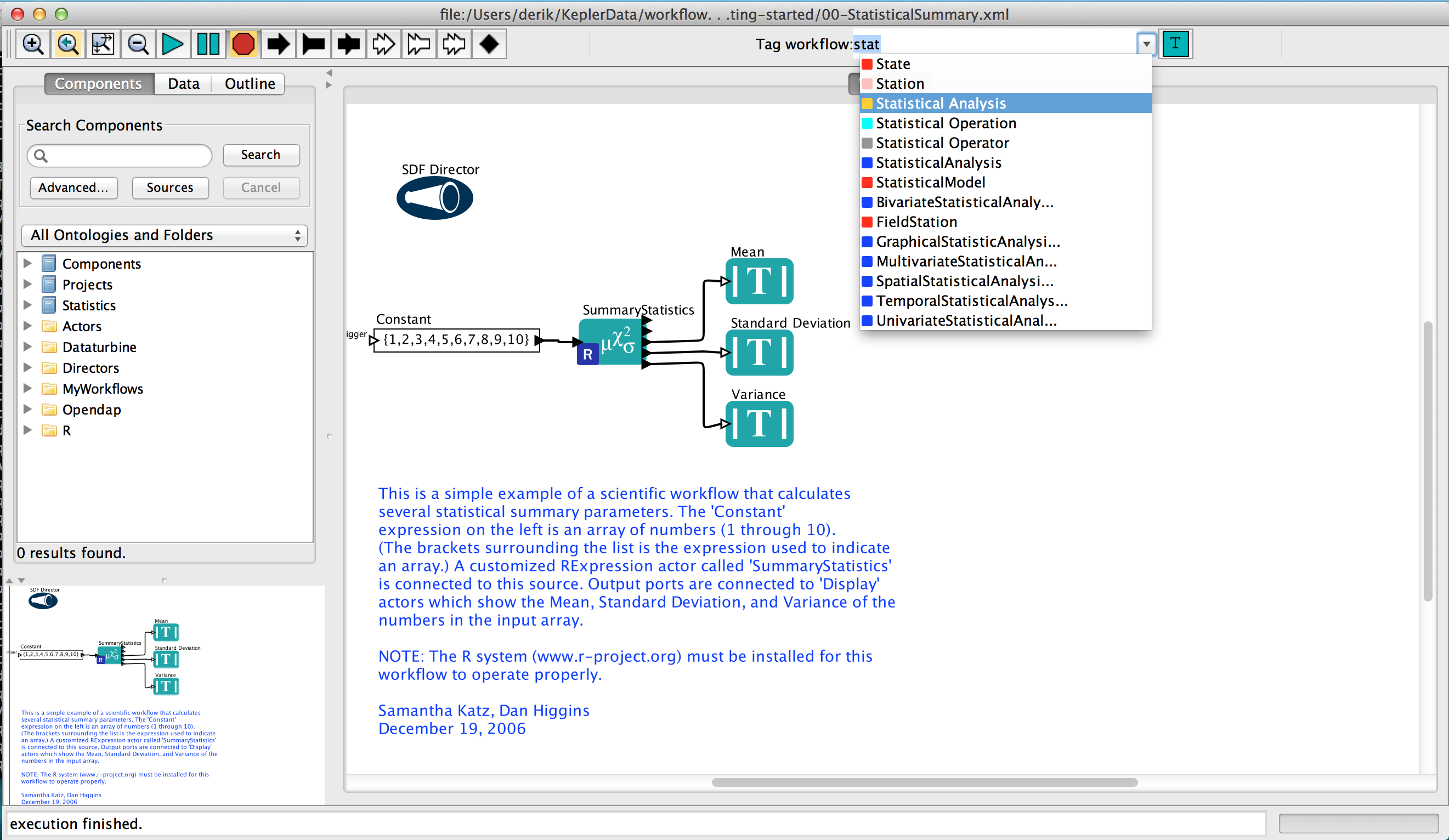The height and width of the screenshot is (840, 1449).
Task: Click the GraphicalStatisticAnalysi... blue swatch
Action: tap(867, 242)
